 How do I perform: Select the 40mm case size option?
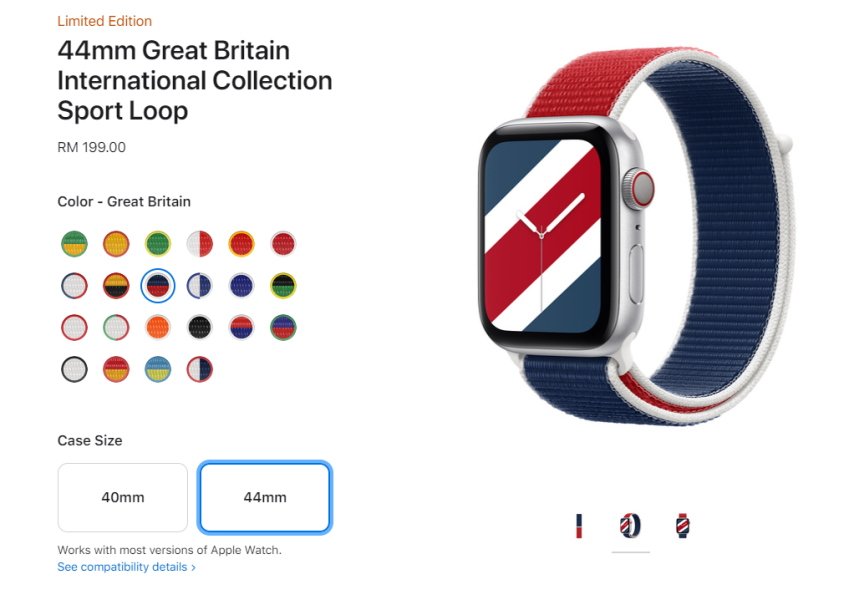[123, 497]
